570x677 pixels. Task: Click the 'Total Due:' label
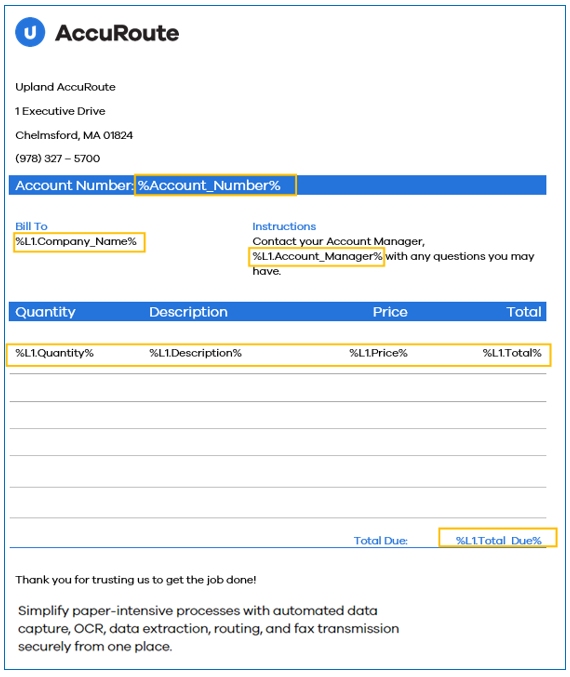pyautogui.click(x=380, y=541)
